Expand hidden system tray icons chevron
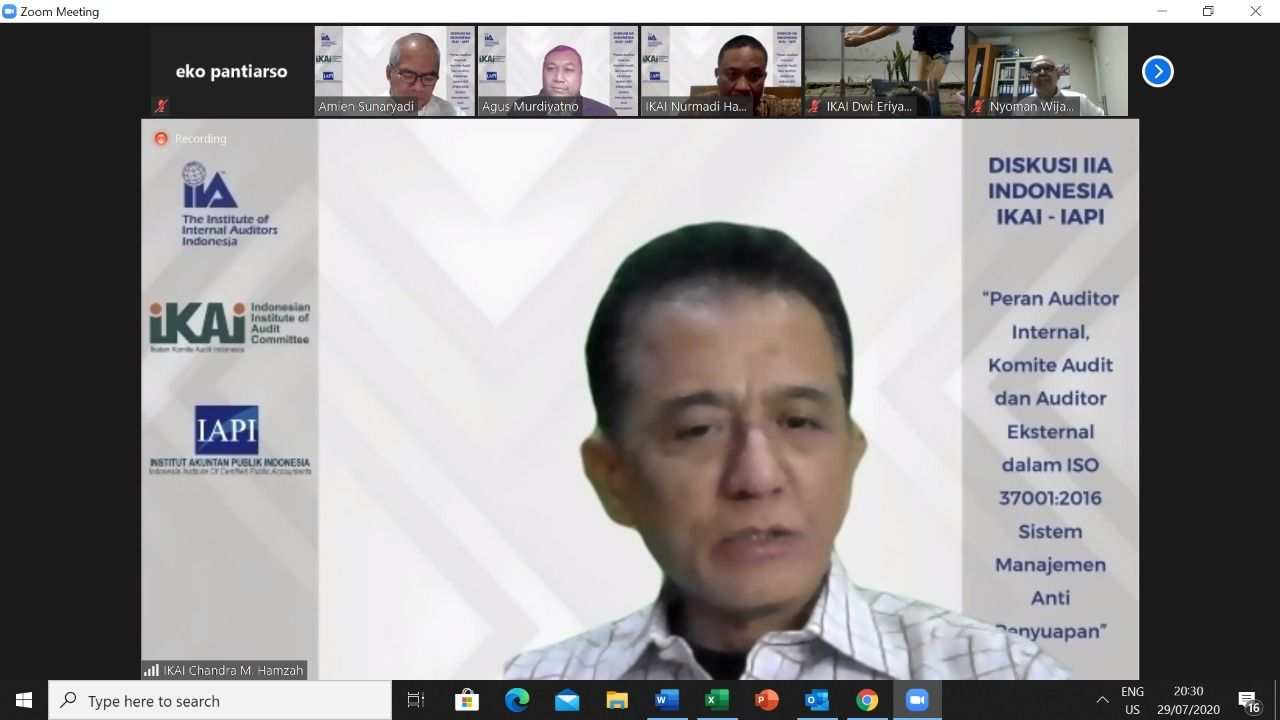1280x720 pixels. [x=1102, y=700]
